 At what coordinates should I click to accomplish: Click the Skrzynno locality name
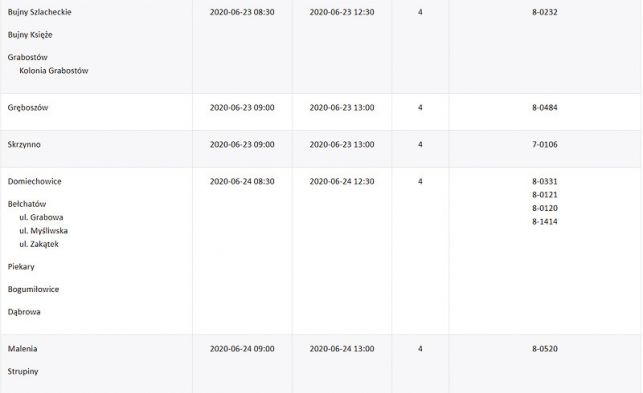(24, 145)
